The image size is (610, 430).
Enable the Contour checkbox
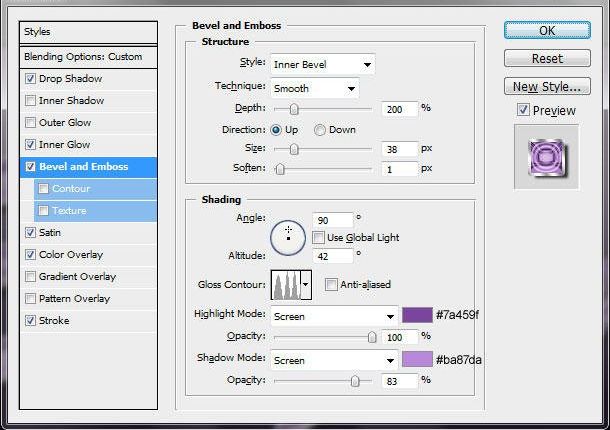click(43, 189)
